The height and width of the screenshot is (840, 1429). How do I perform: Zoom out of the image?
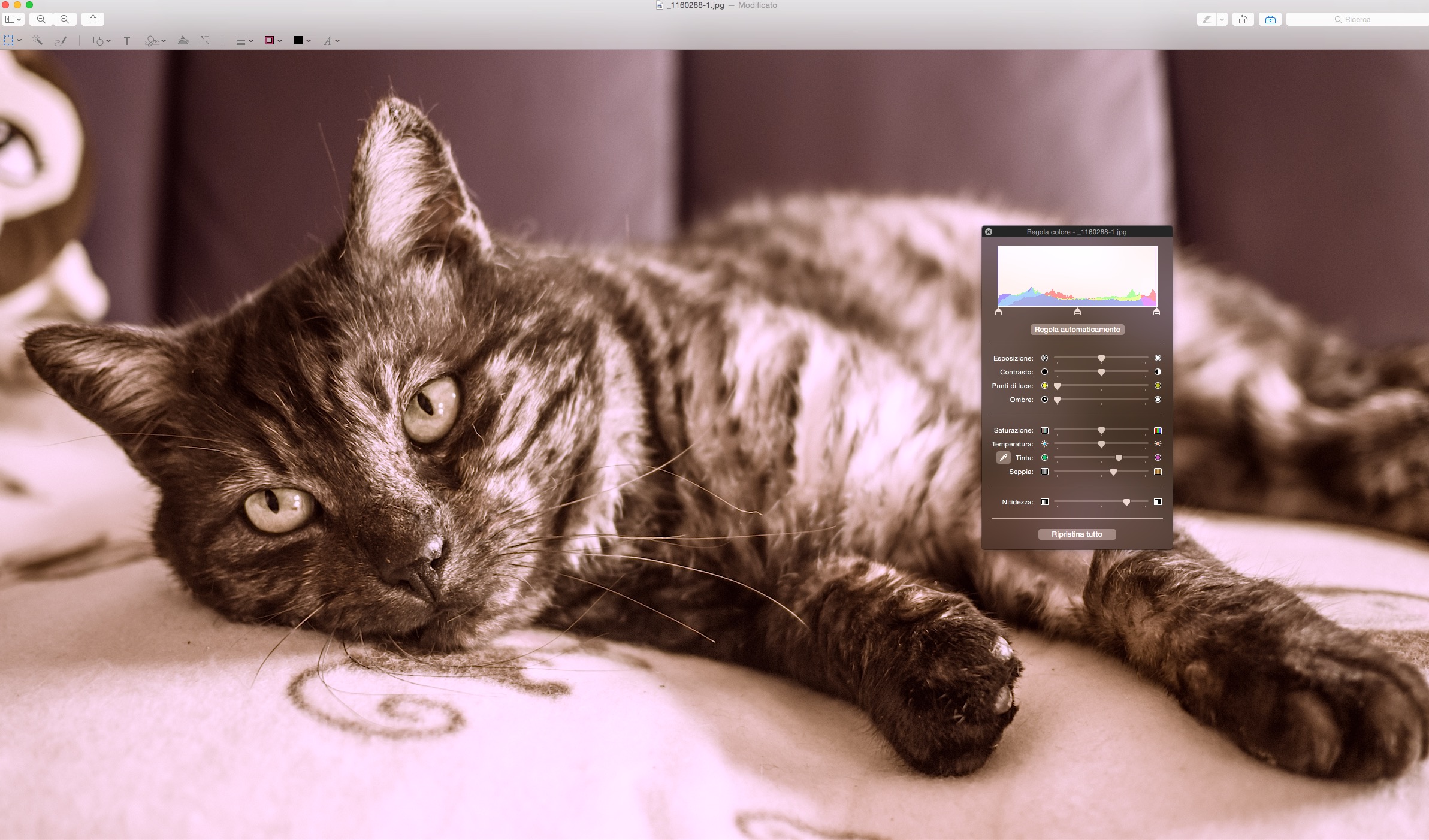pyautogui.click(x=41, y=19)
